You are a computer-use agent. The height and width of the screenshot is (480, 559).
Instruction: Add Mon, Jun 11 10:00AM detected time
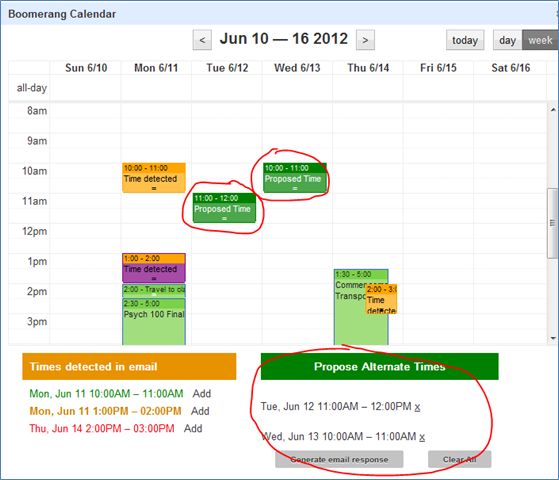point(202,394)
